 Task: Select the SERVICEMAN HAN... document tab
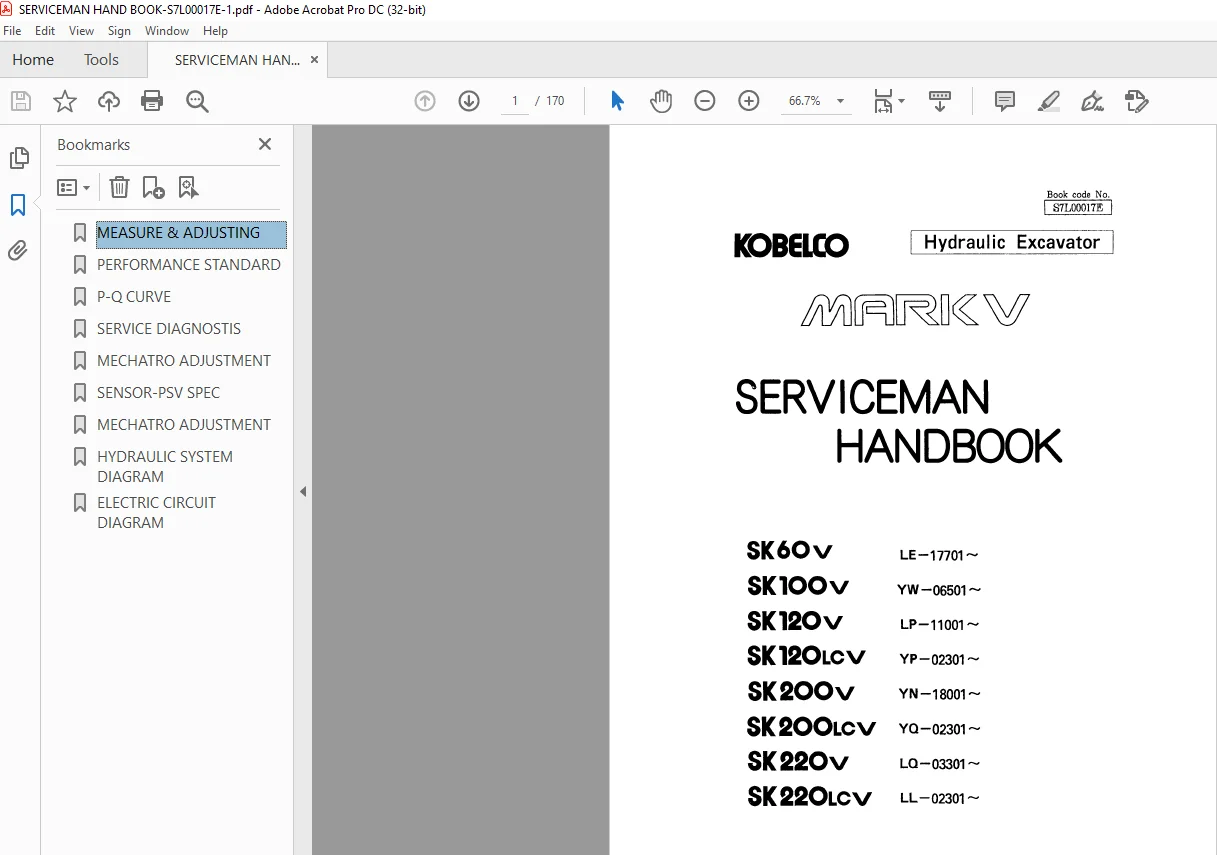click(237, 60)
